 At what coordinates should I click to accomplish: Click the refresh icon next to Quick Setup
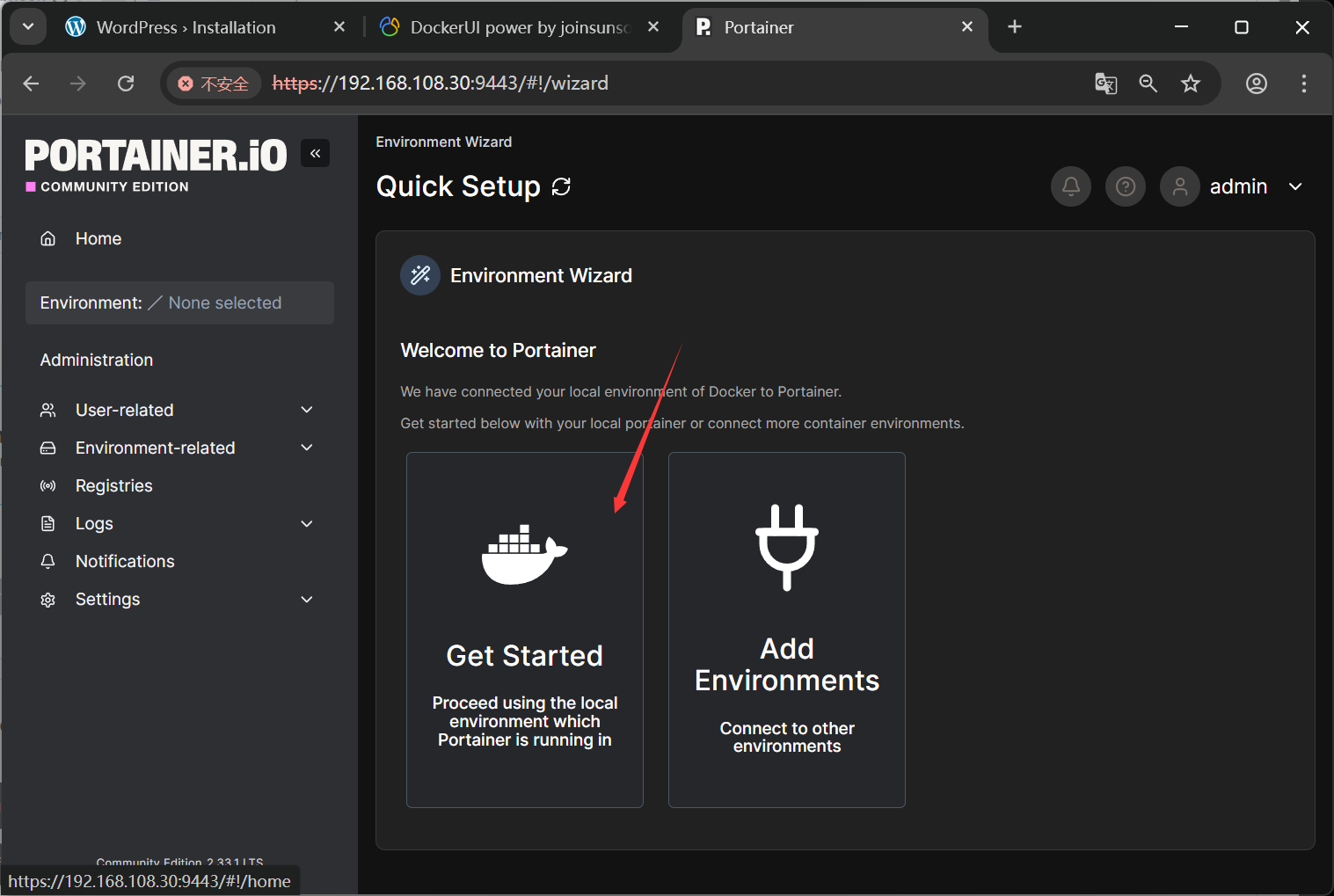[x=561, y=186]
